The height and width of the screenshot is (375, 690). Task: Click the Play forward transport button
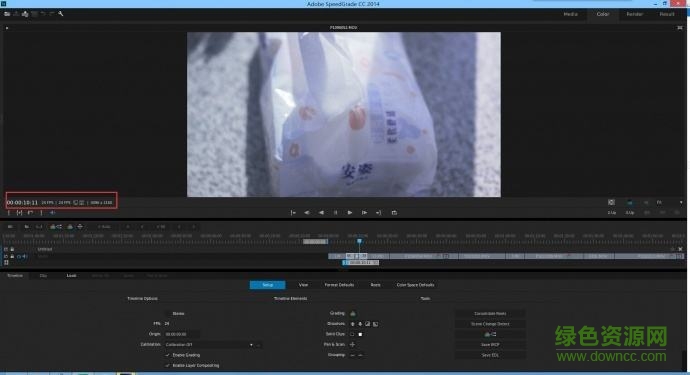350,213
